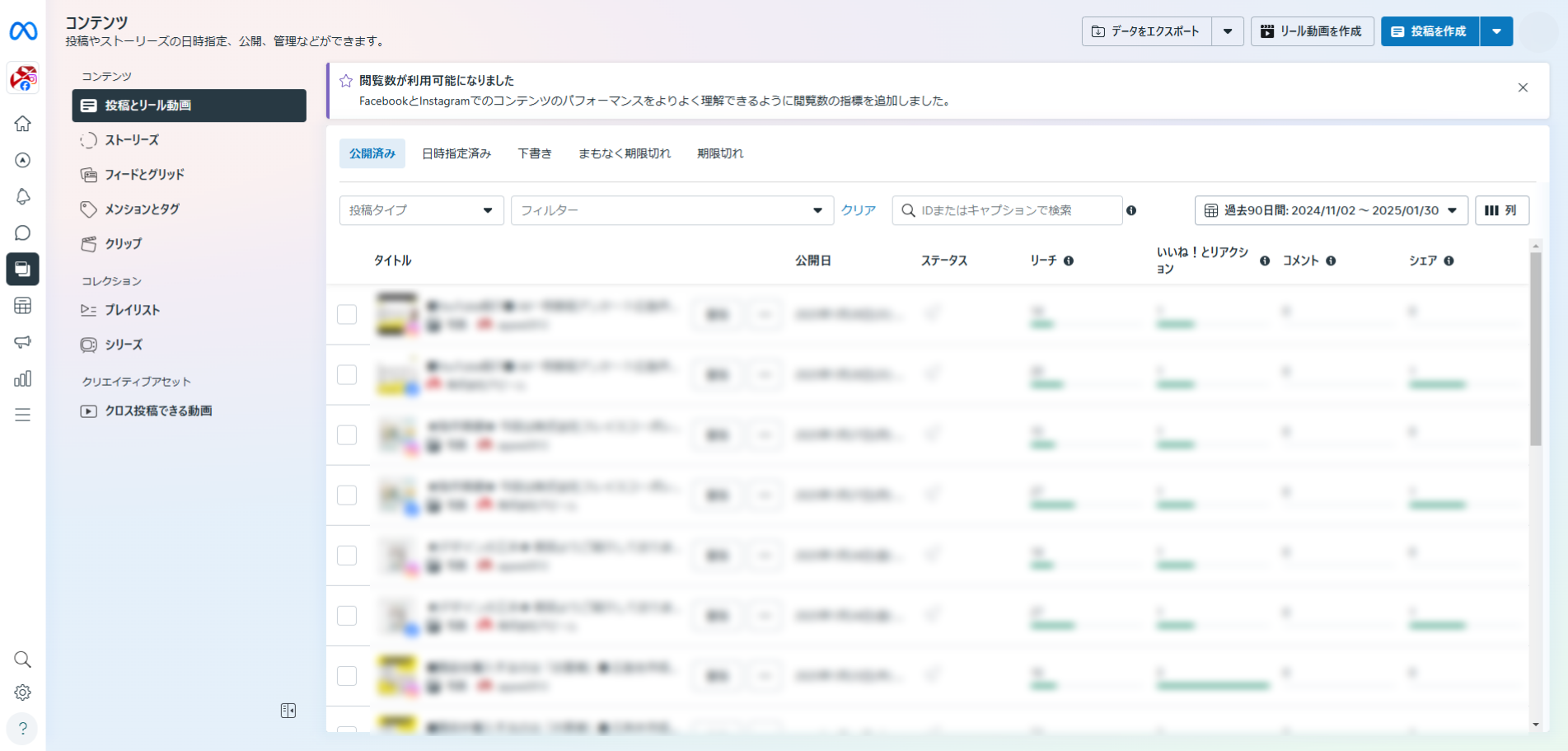Image resolution: width=1568 pixels, height=751 pixels.
Task: Open insights bar chart icon
Action: (x=22, y=378)
